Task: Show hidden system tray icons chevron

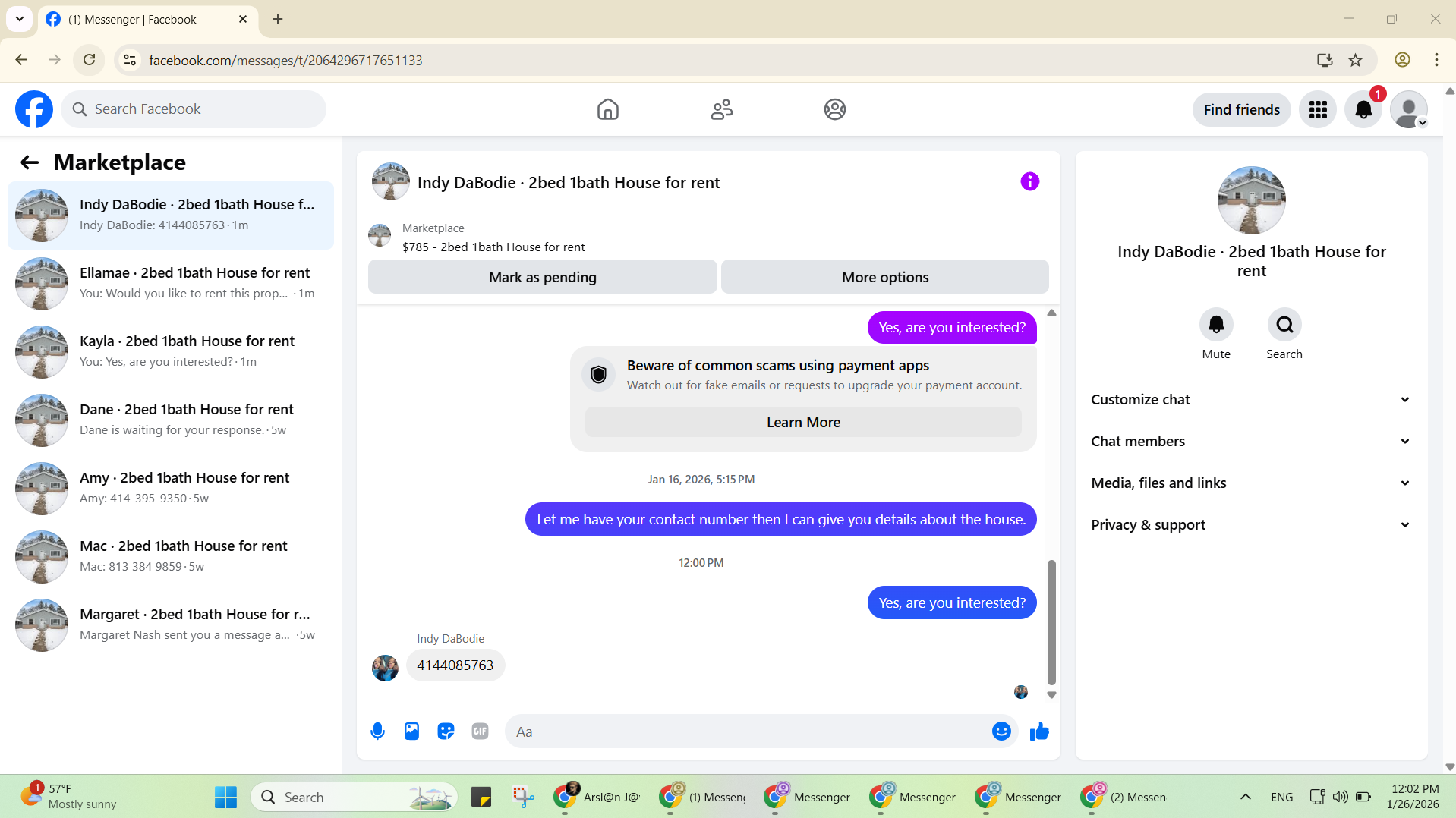Action: click(1245, 797)
